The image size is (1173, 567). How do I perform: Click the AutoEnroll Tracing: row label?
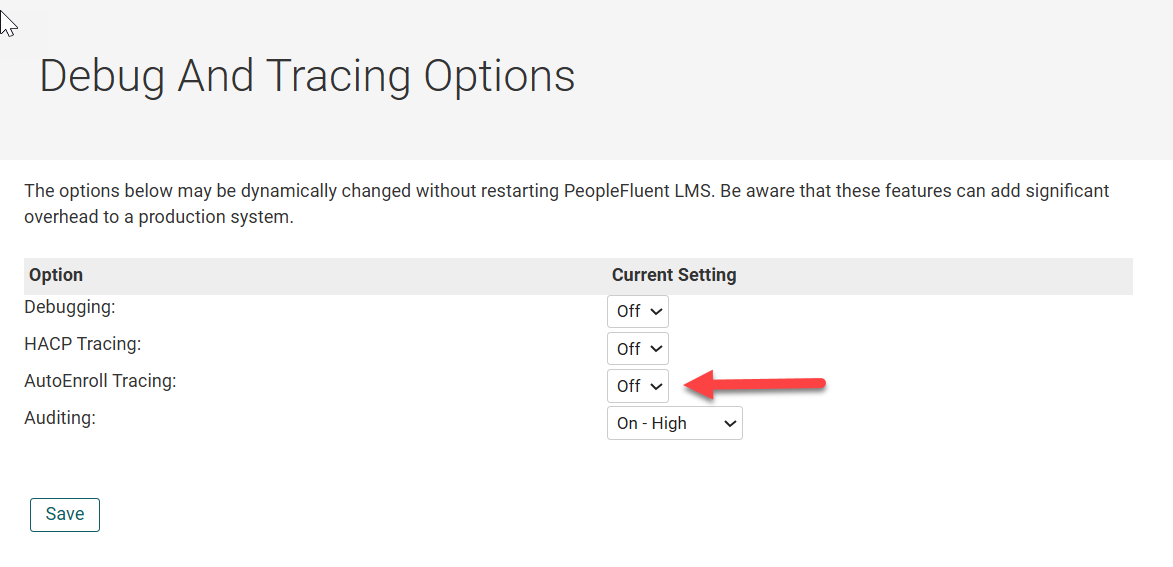coord(100,381)
